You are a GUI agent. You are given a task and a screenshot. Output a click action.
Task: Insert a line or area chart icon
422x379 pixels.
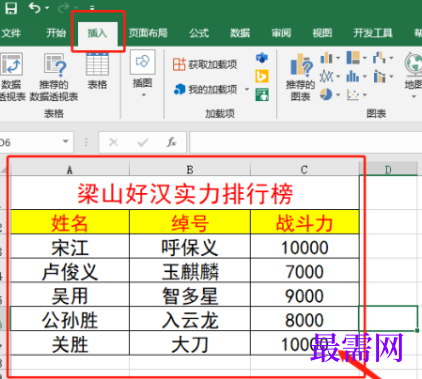(326, 77)
